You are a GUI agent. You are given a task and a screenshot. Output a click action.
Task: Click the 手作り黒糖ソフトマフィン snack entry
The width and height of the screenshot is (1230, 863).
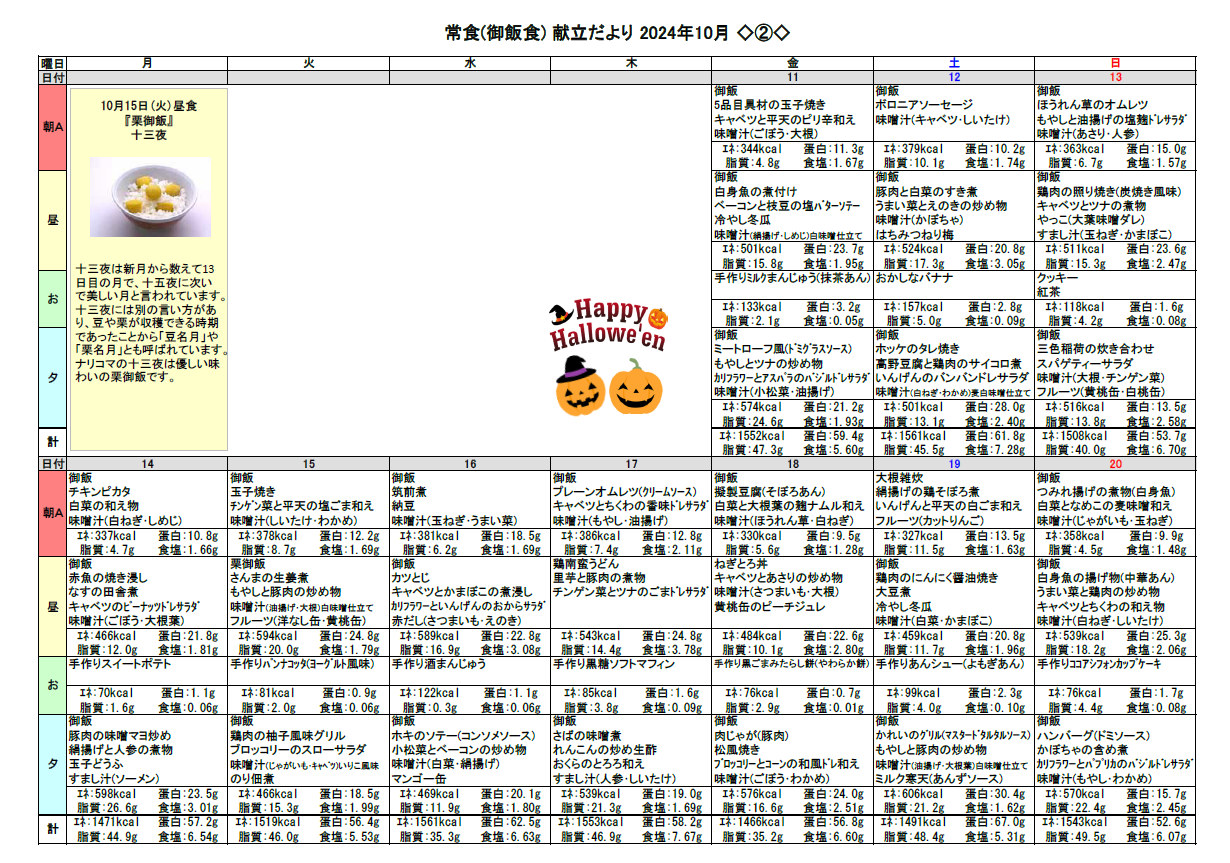tap(614, 663)
